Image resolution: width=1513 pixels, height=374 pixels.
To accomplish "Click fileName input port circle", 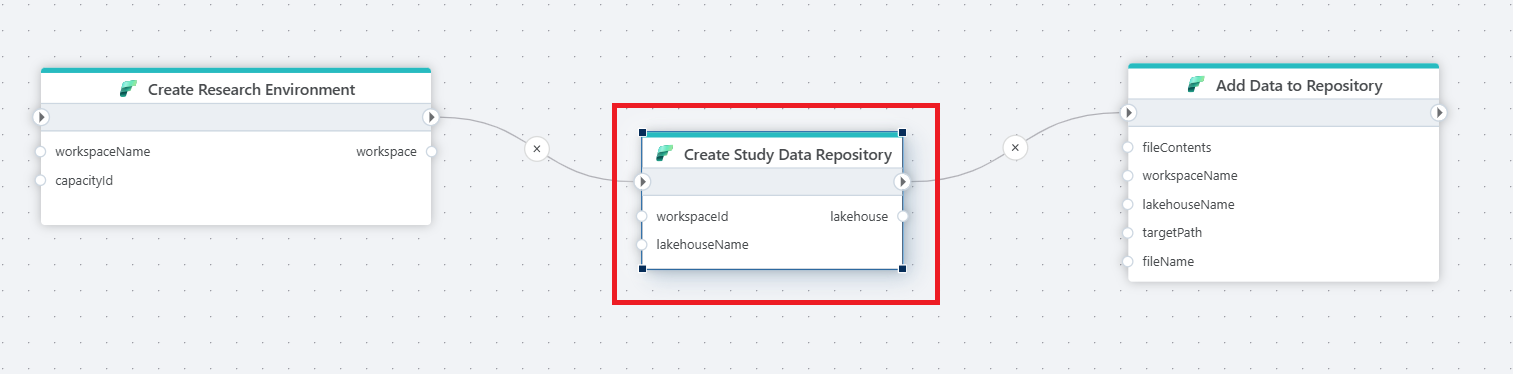I will [1128, 261].
